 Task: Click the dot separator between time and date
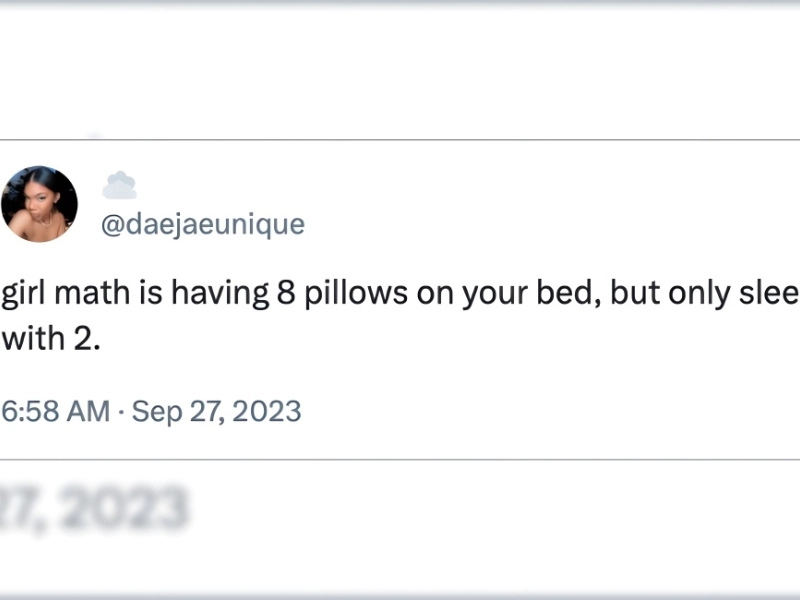tap(121, 411)
